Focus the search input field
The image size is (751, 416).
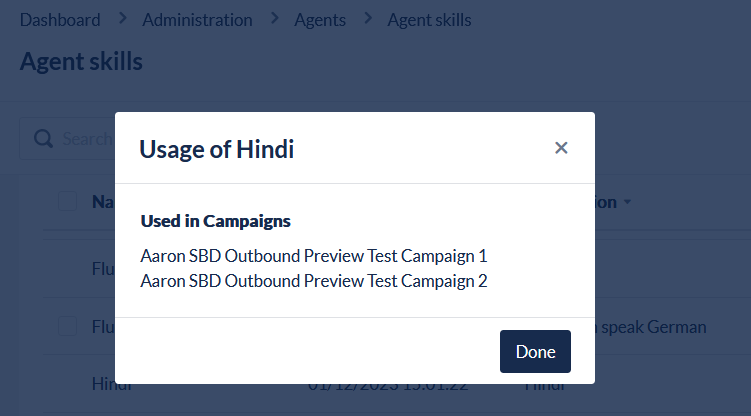pyautogui.click(x=85, y=138)
